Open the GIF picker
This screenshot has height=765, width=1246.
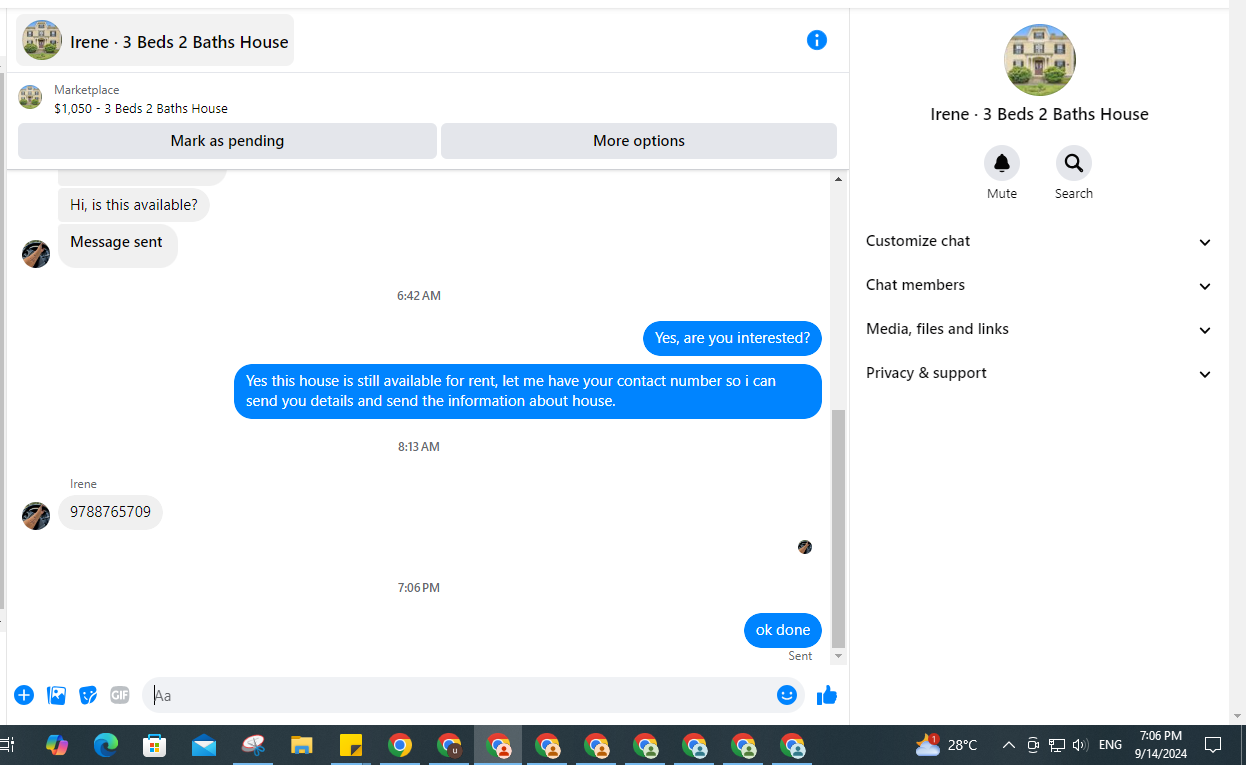tap(120, 695)
